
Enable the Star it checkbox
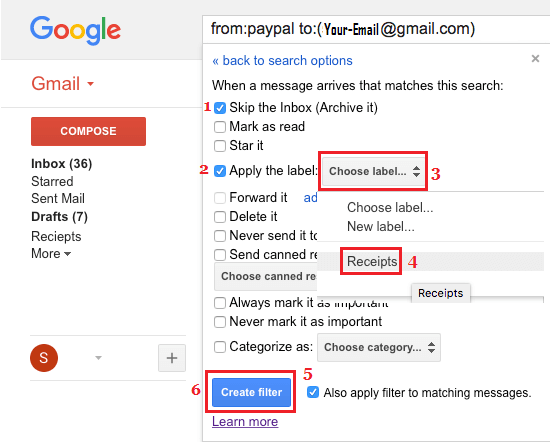[x=220, y=146]
